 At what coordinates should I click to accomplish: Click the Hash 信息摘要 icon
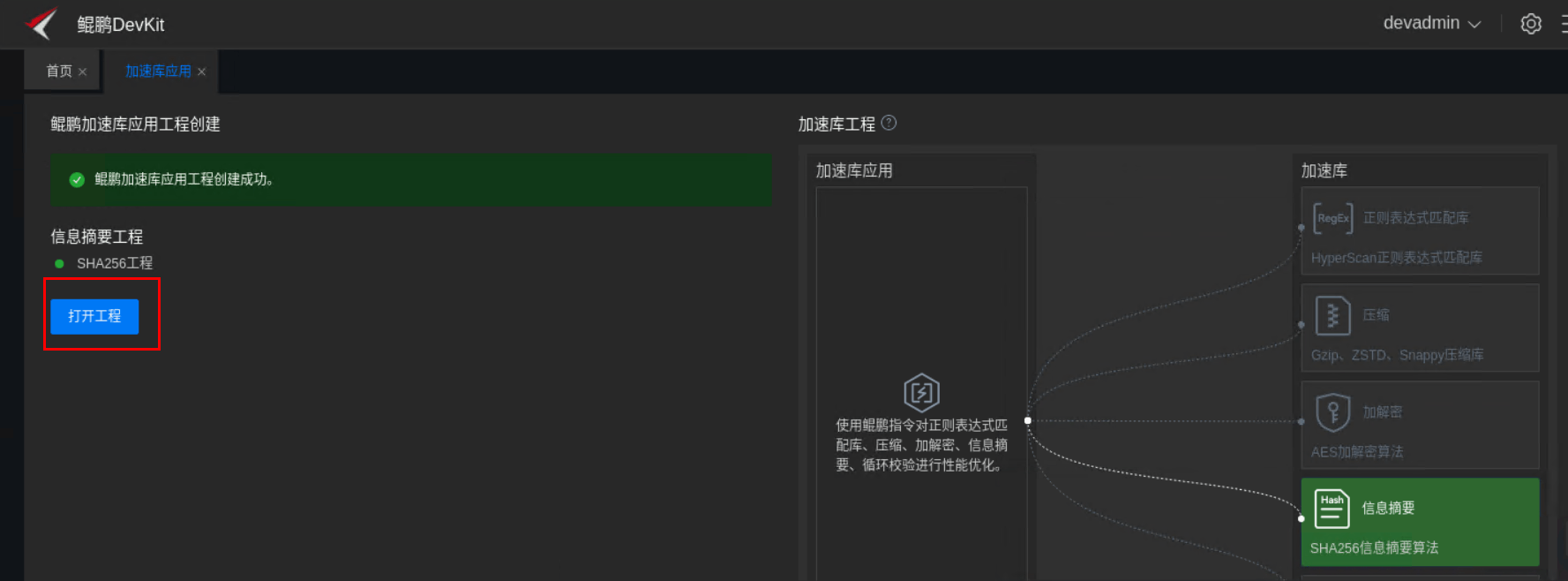[x=1332, y=509]
